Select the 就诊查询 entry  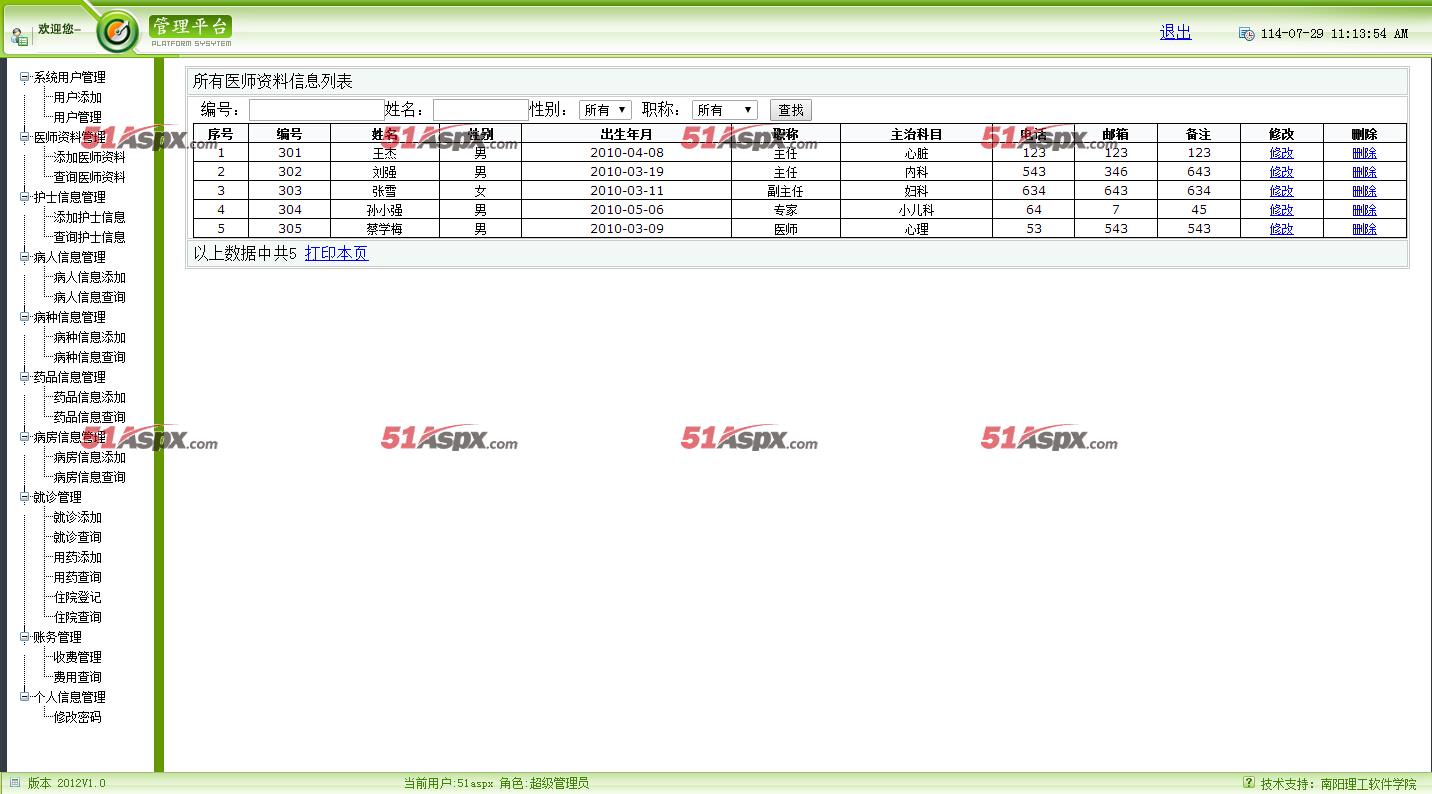[77, 537]
